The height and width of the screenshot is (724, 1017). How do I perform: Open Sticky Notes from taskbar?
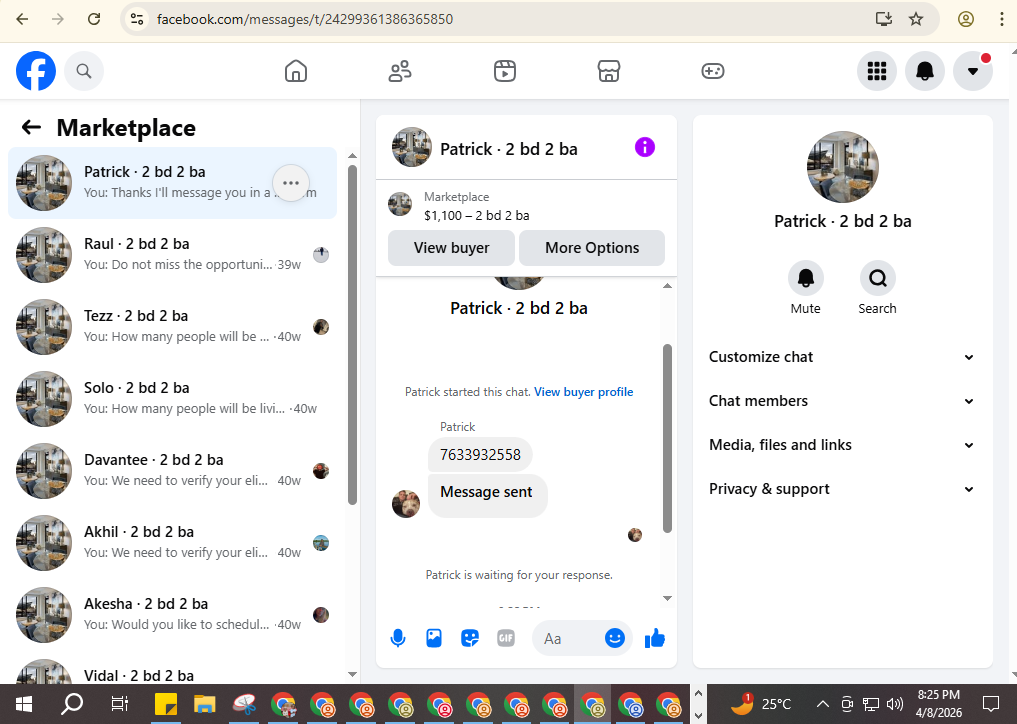click(166, 704)
